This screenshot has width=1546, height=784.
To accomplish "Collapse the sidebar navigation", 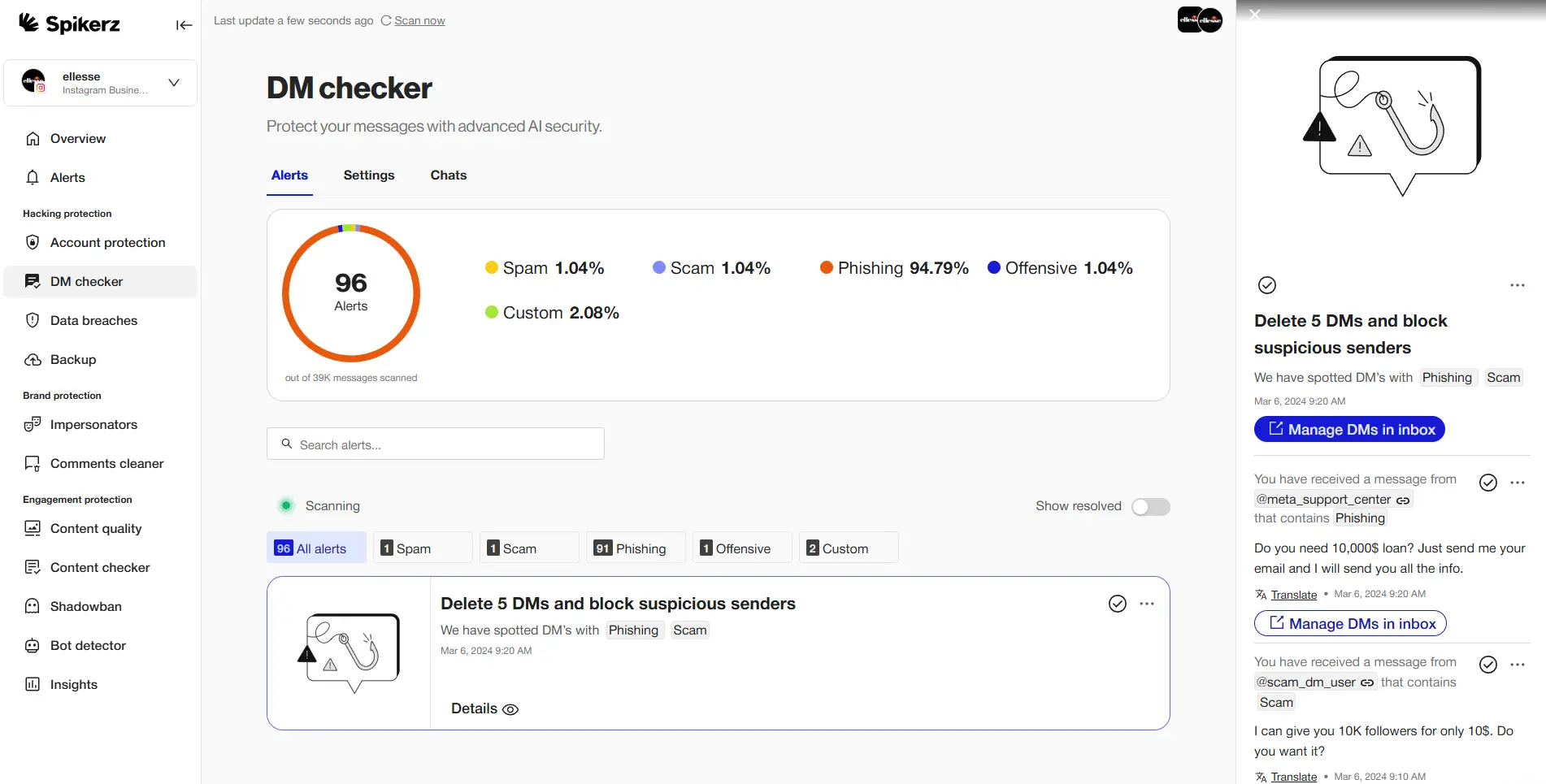I will click(x=184, y=25).
